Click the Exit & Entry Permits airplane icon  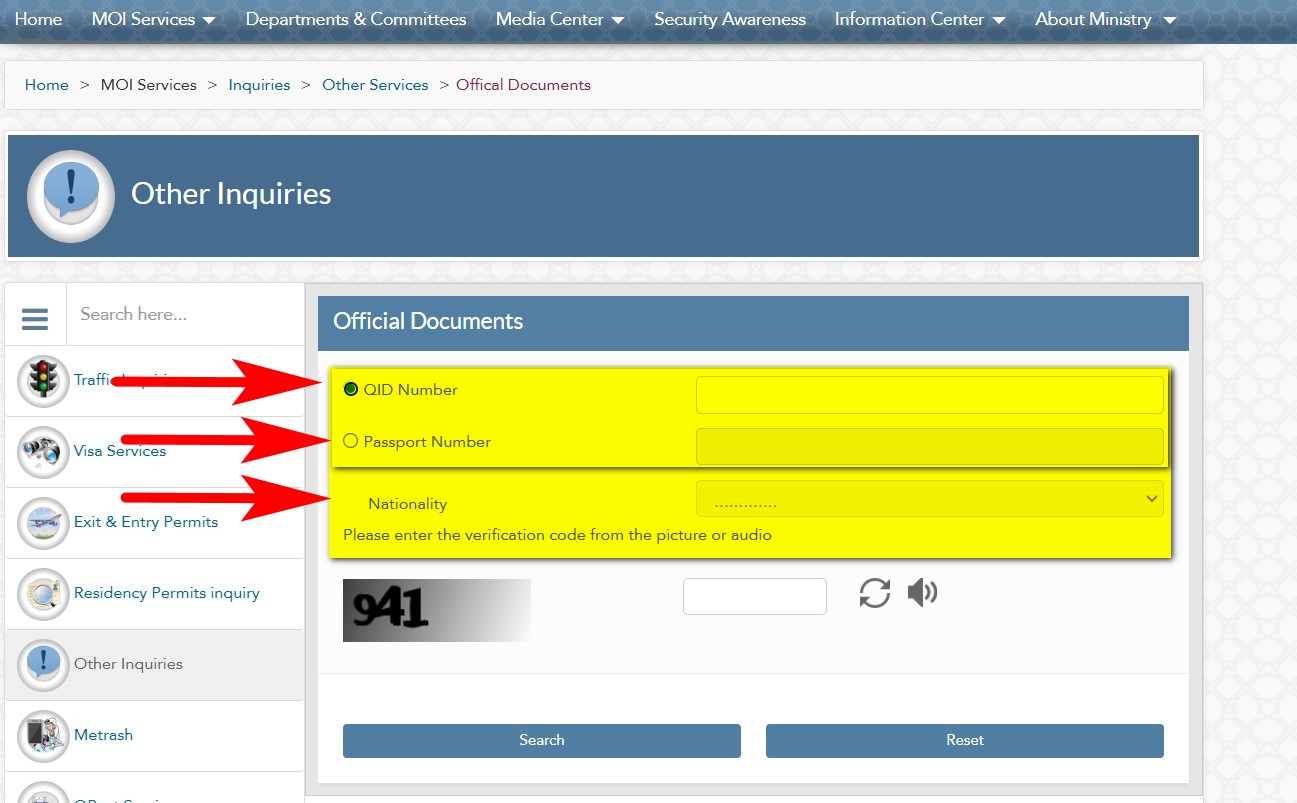[x=43, y=522]
